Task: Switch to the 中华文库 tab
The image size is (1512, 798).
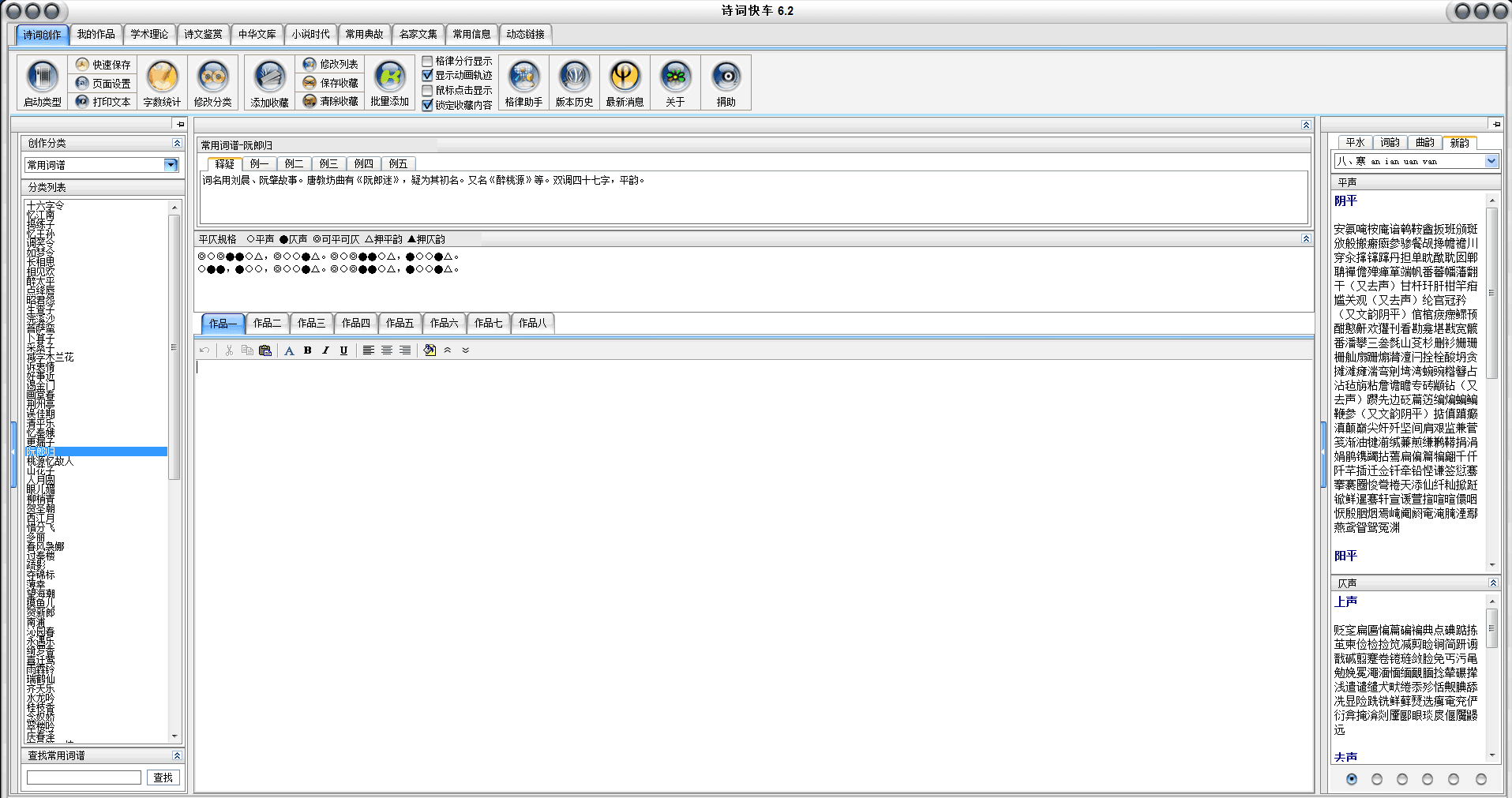Action: pyautogui.click(x=257, y=34)
